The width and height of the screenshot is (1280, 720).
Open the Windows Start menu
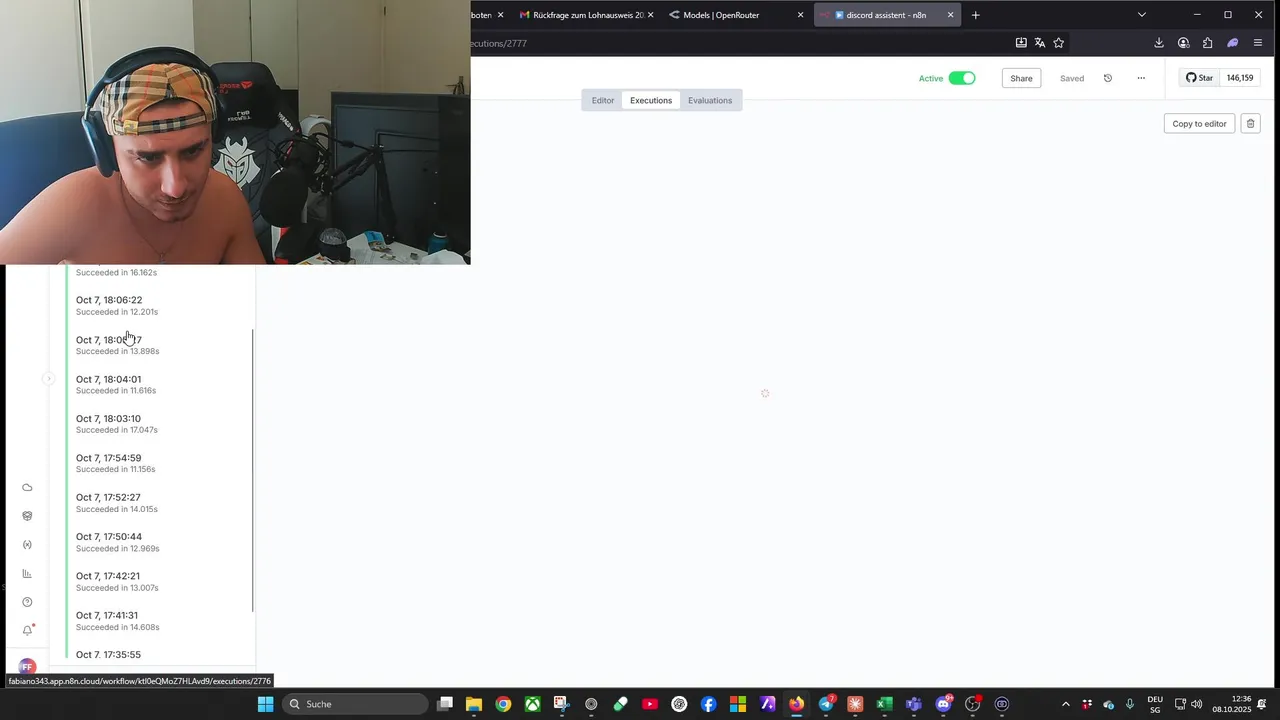click(x=265, y=704)
